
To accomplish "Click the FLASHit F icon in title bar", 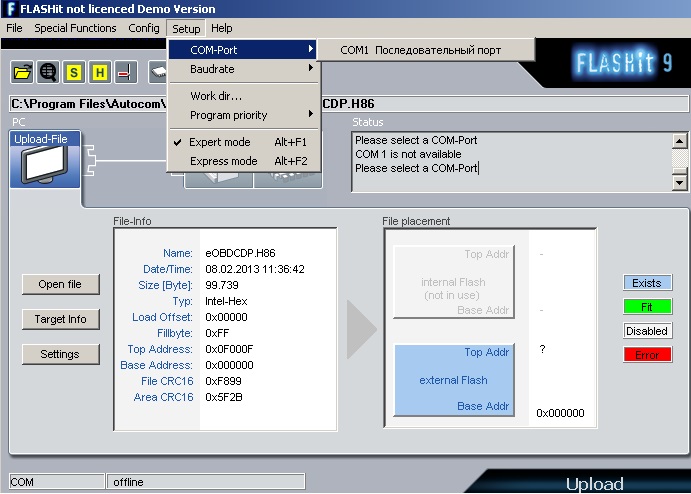I will pos(11,9).
